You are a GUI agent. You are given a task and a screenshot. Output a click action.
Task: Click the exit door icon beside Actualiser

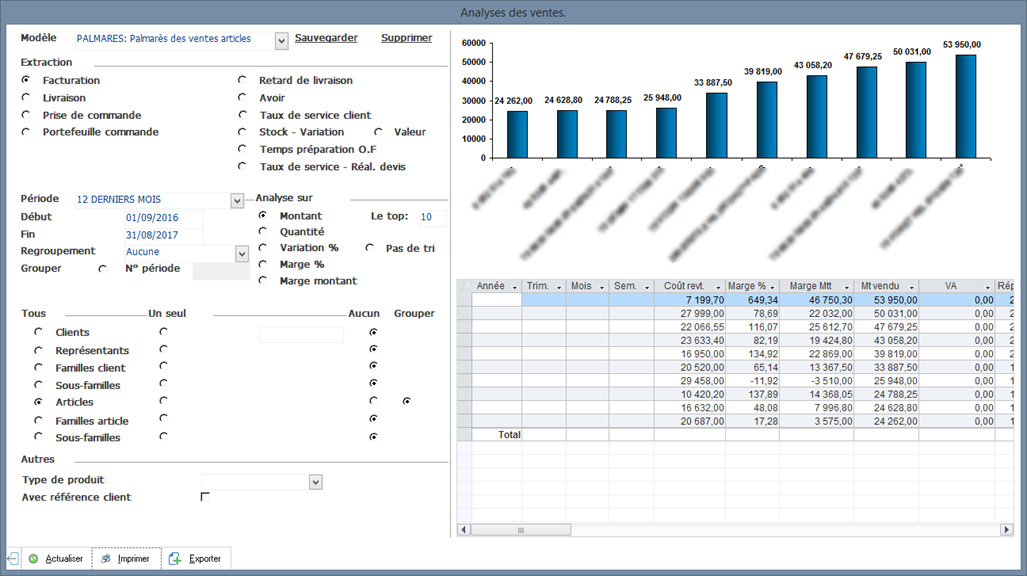click(13, 559)
